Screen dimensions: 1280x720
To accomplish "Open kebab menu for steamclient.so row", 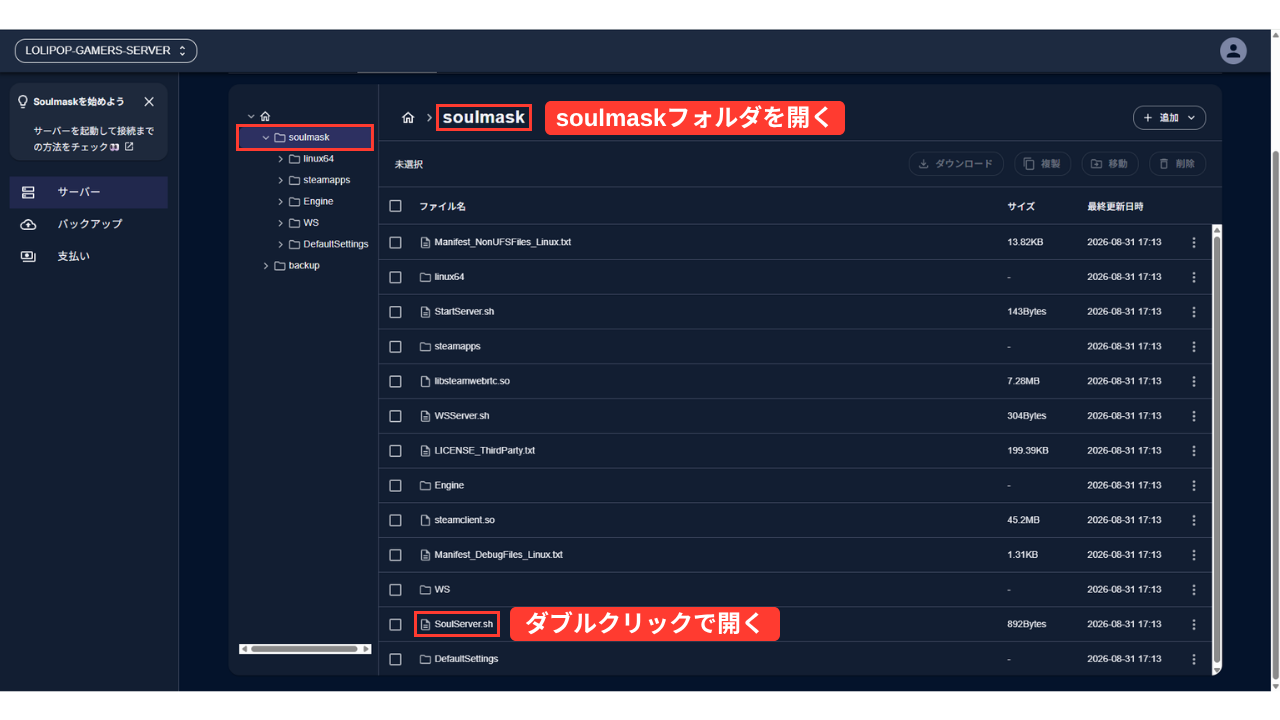I will click(1194, 520).
